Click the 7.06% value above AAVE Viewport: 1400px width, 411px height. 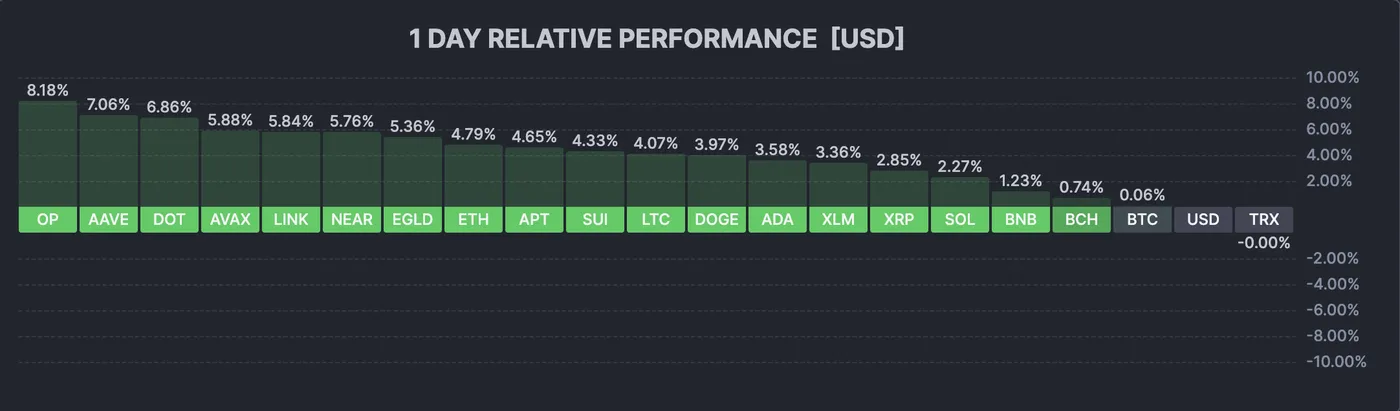click(x=108, y=104)
